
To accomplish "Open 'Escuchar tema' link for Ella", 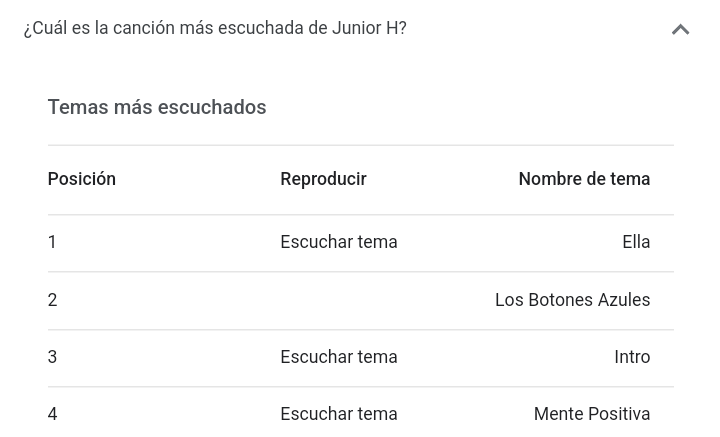I will 339,242.
